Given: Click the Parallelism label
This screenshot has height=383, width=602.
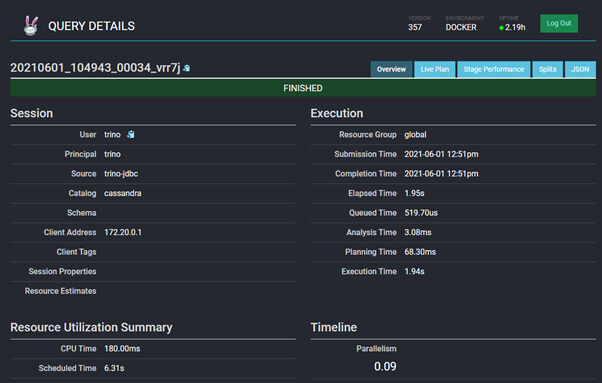Looking at the screenshot, I should [376, 349].
